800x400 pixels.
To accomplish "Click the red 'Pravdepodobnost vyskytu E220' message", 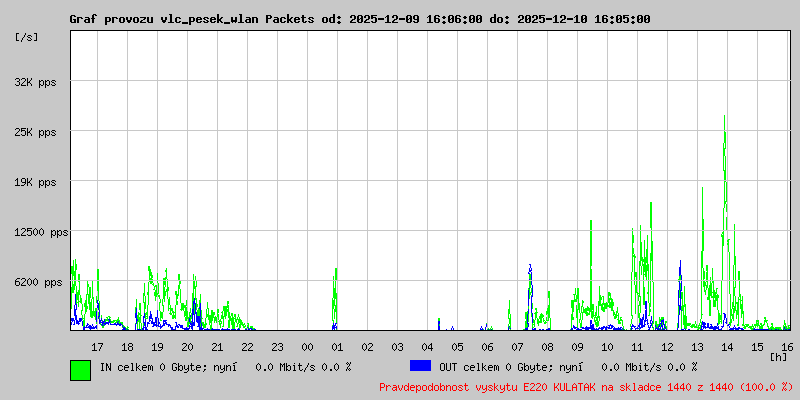I will (587, 387).
